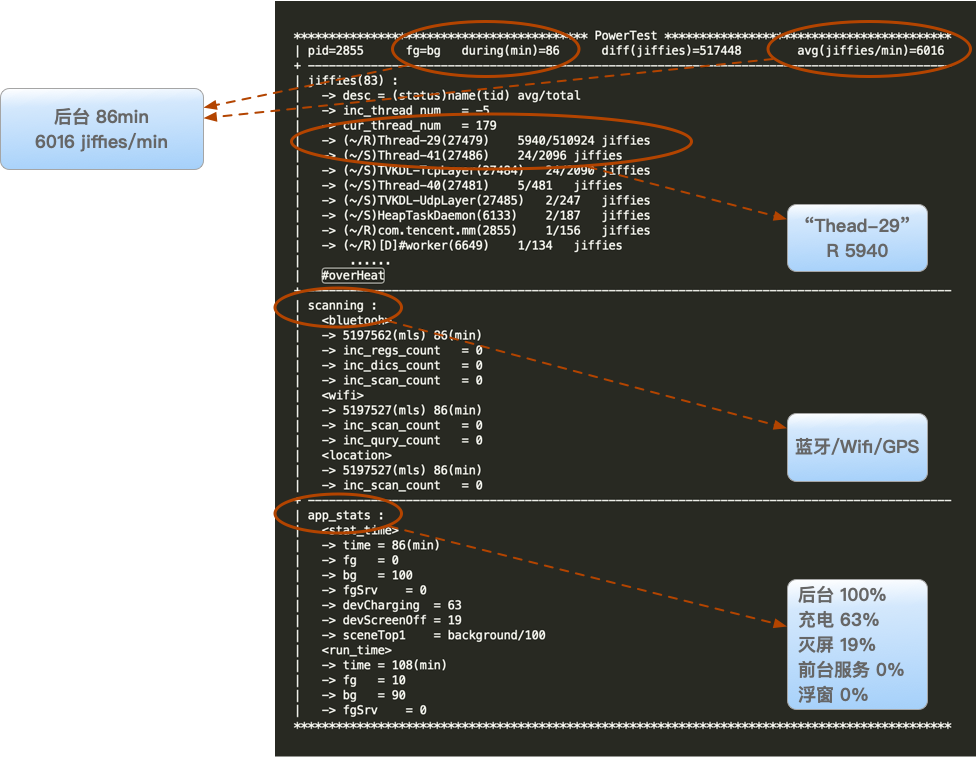Expand the 'jiffies(83) :' section header
The width and height of the screenshot is (976, 757).
[352, 80]
